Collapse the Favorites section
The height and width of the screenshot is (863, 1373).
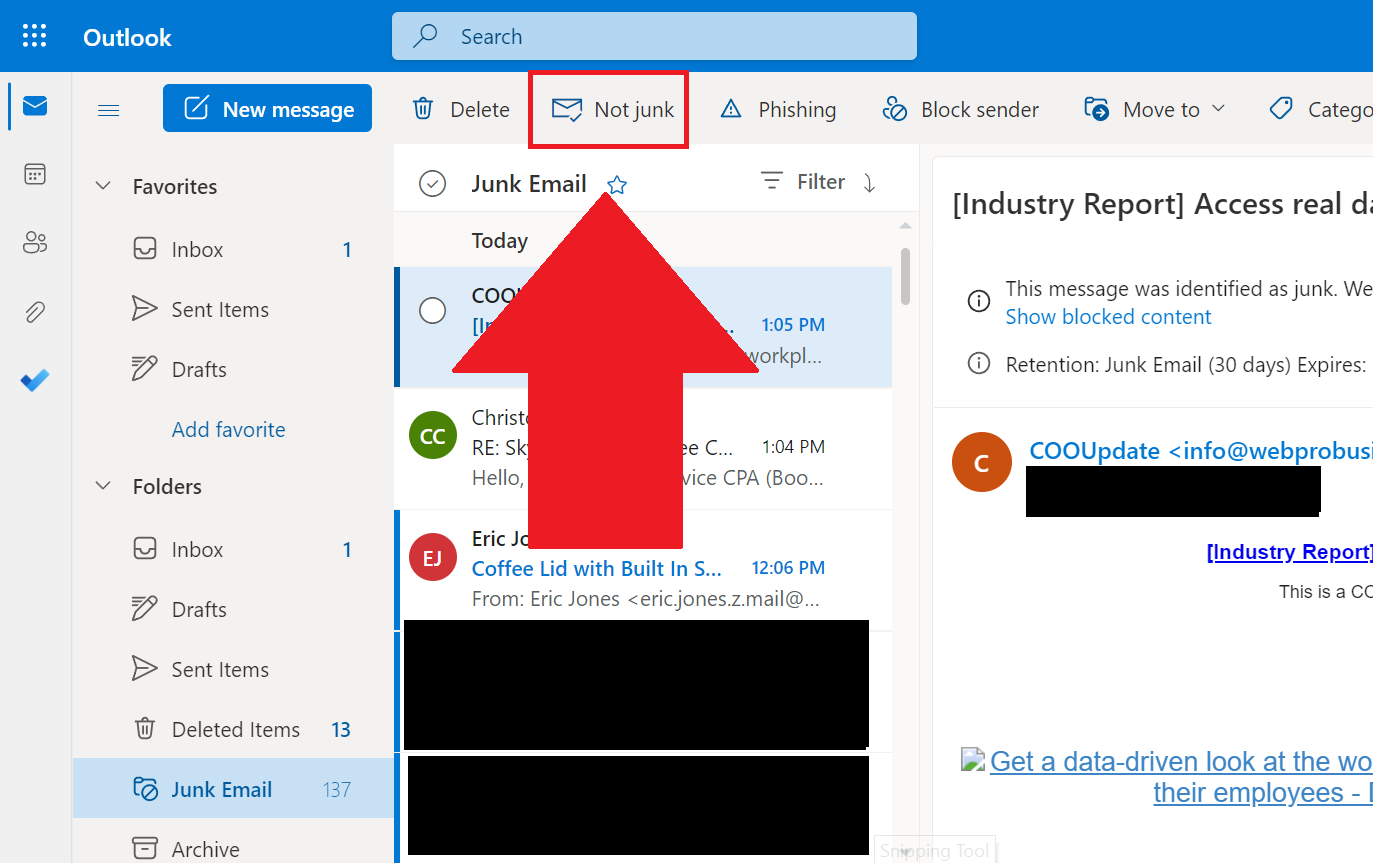tap(103, 186)
